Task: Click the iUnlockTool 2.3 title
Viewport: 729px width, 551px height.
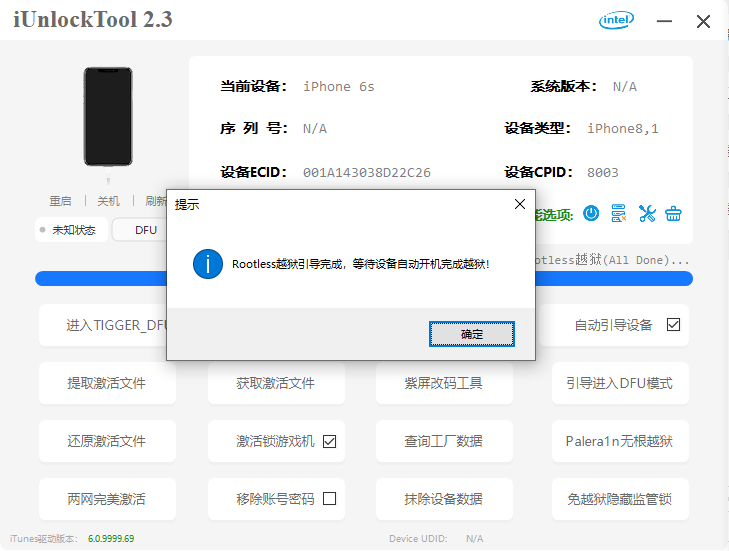Action: [93, 20]
